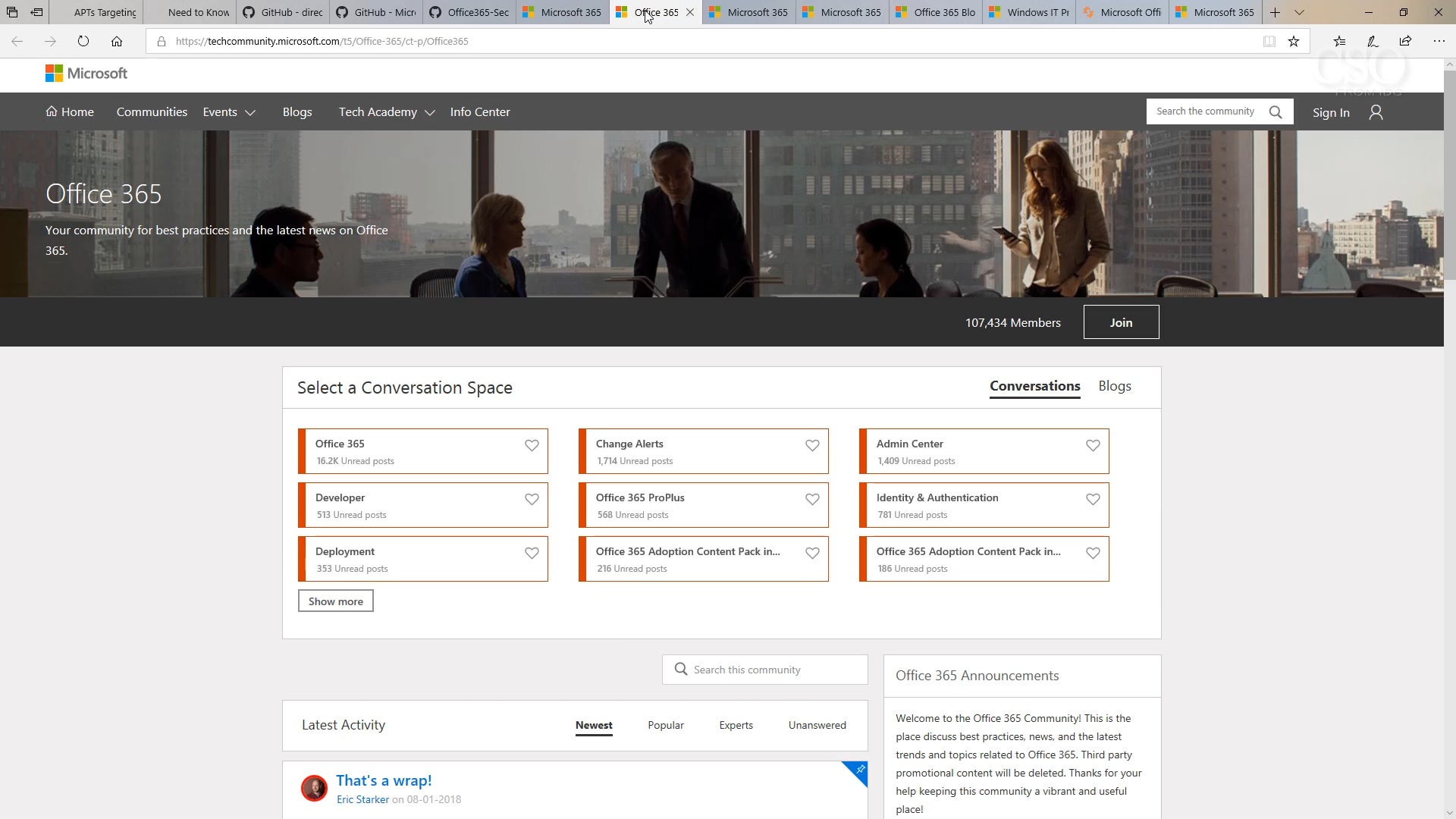Click the Show more button
Viewport: 1456px width, 819px height.
(336, 601)
